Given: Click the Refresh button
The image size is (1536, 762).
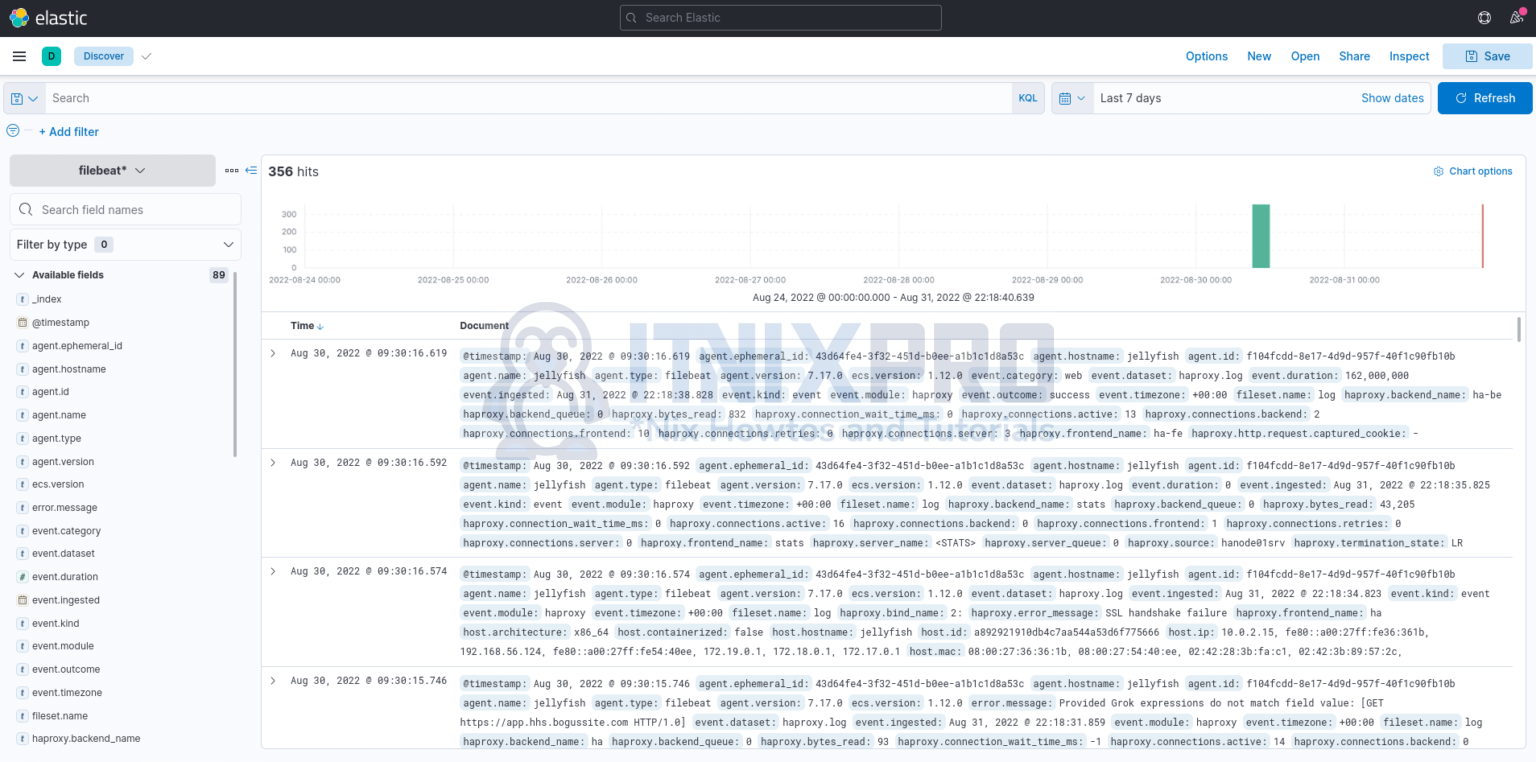Looking at the screenshot, I should [1485, 98].
